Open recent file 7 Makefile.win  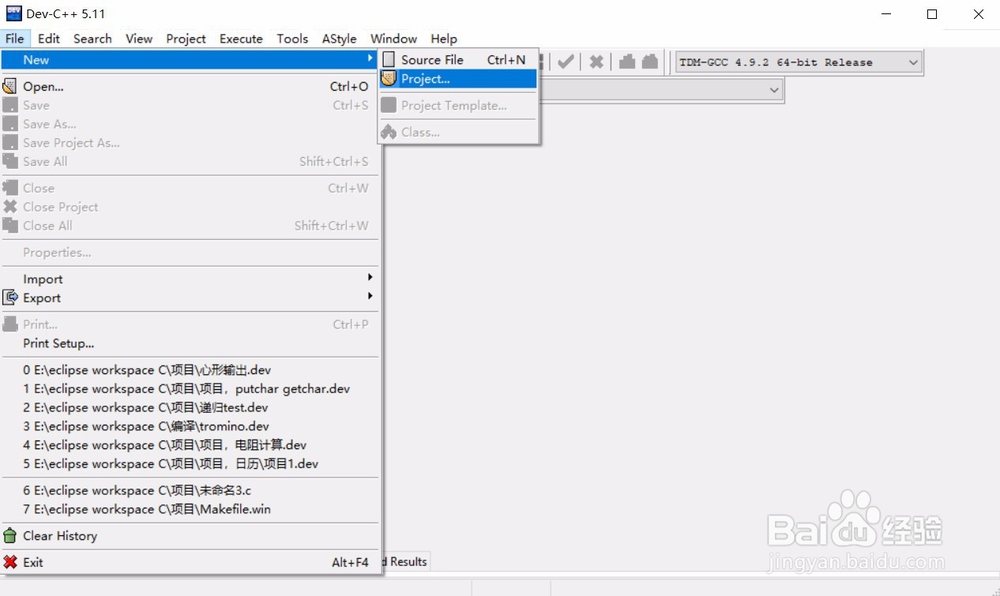(x=189, y=509)
